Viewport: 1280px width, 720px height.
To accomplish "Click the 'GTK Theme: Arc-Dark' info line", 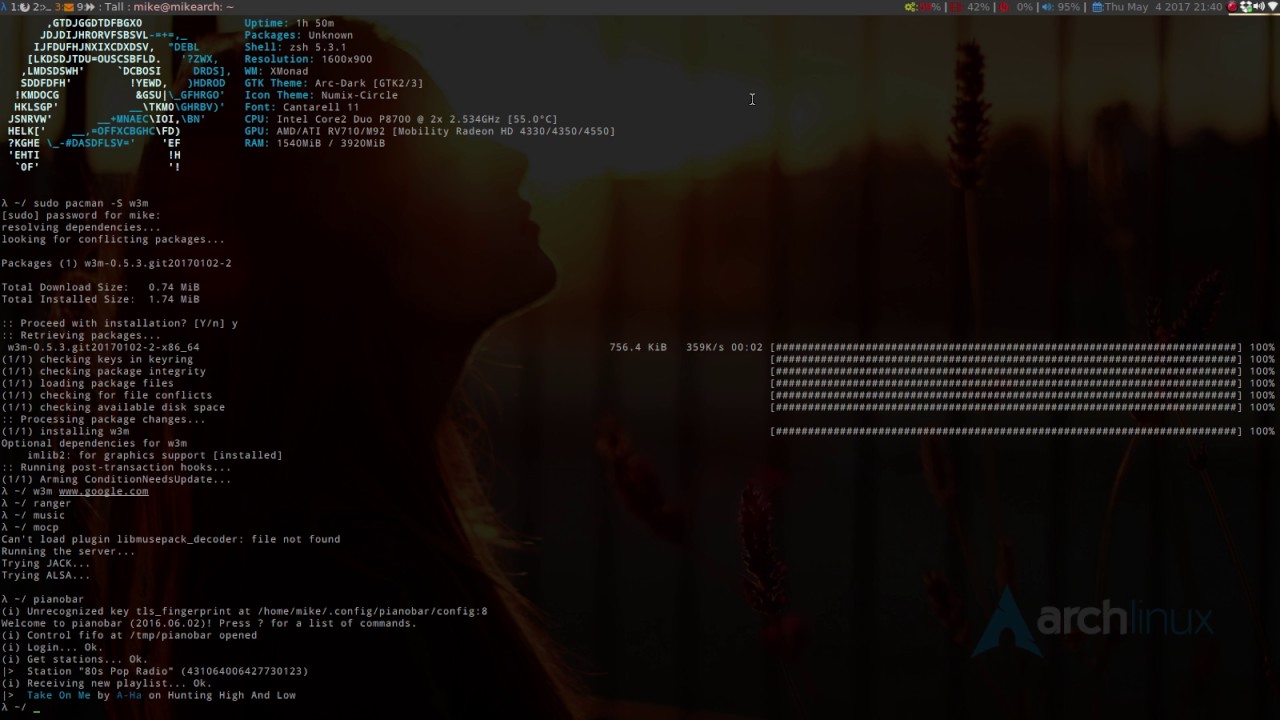I will click(334, 83).
